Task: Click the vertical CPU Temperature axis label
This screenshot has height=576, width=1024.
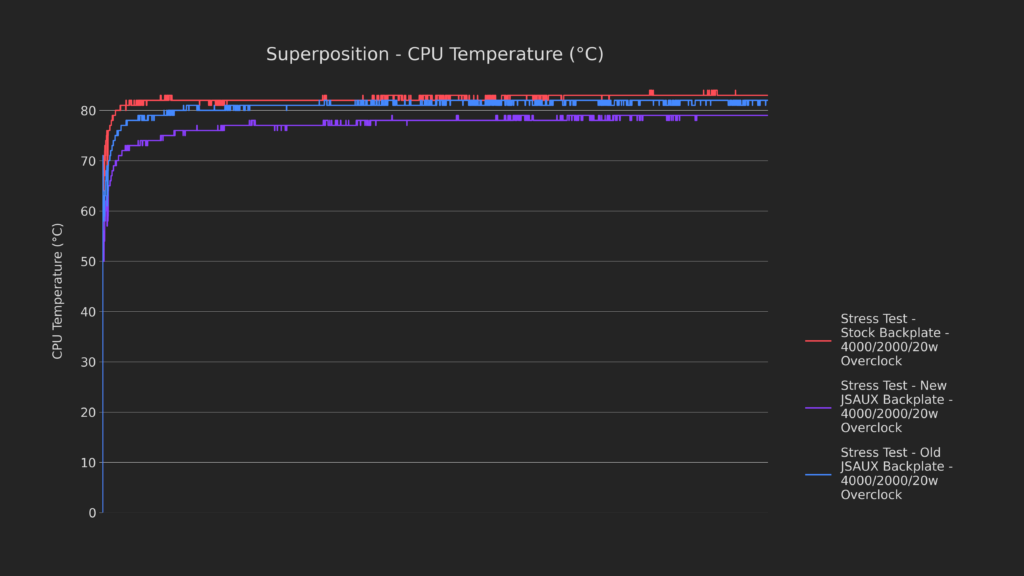Action: pyautogui.click(x=58, y=291)
